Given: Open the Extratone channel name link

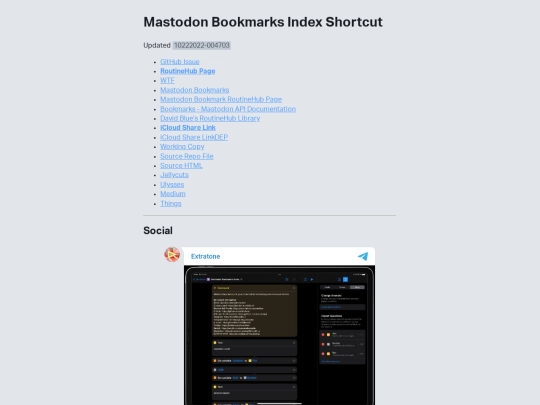Looking at the screenshot, I should tap(205, 257).
